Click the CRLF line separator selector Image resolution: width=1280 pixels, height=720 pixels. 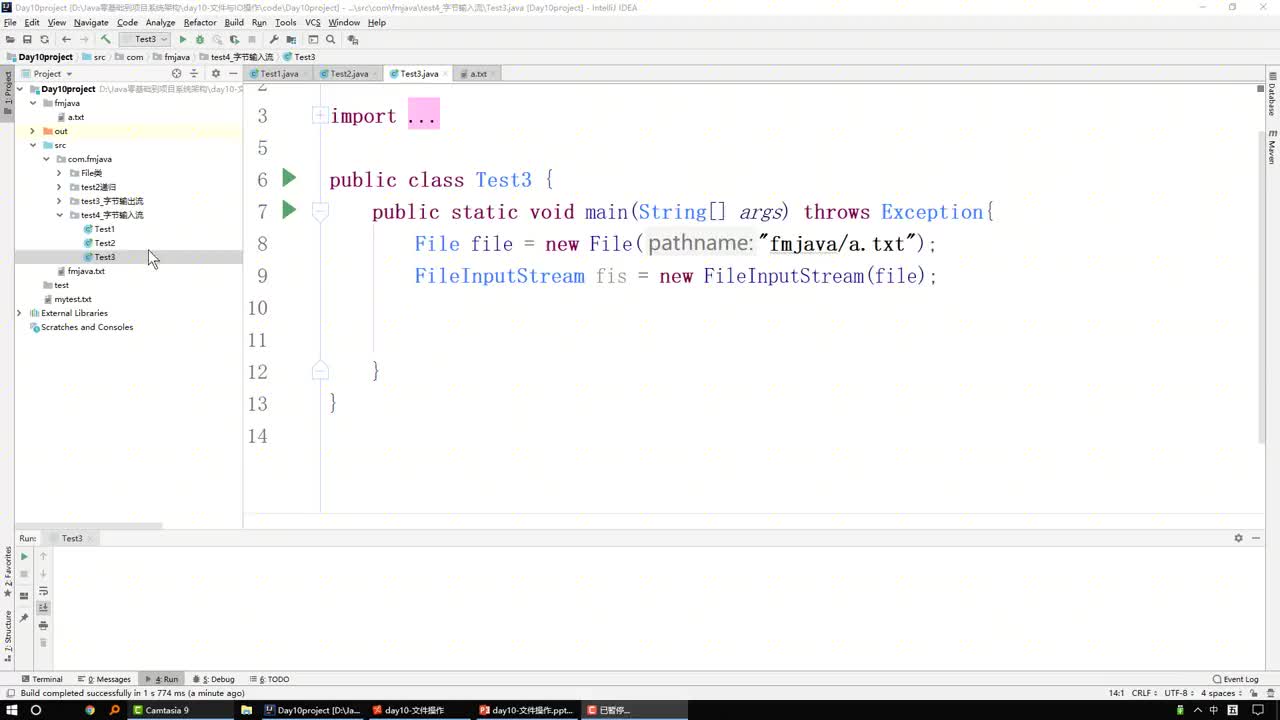[1142, 693]
